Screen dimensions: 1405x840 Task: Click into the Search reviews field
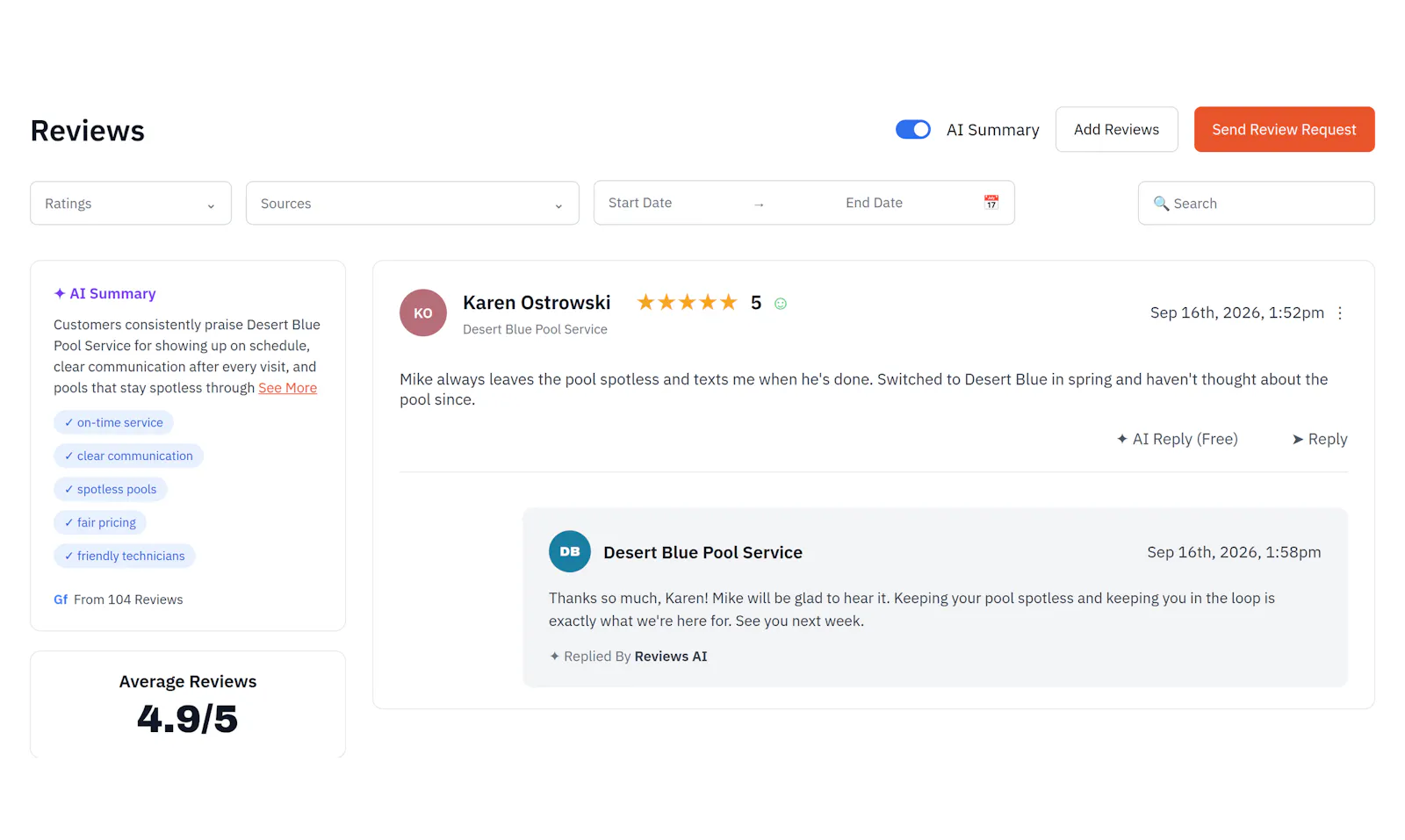(1256, 204)
